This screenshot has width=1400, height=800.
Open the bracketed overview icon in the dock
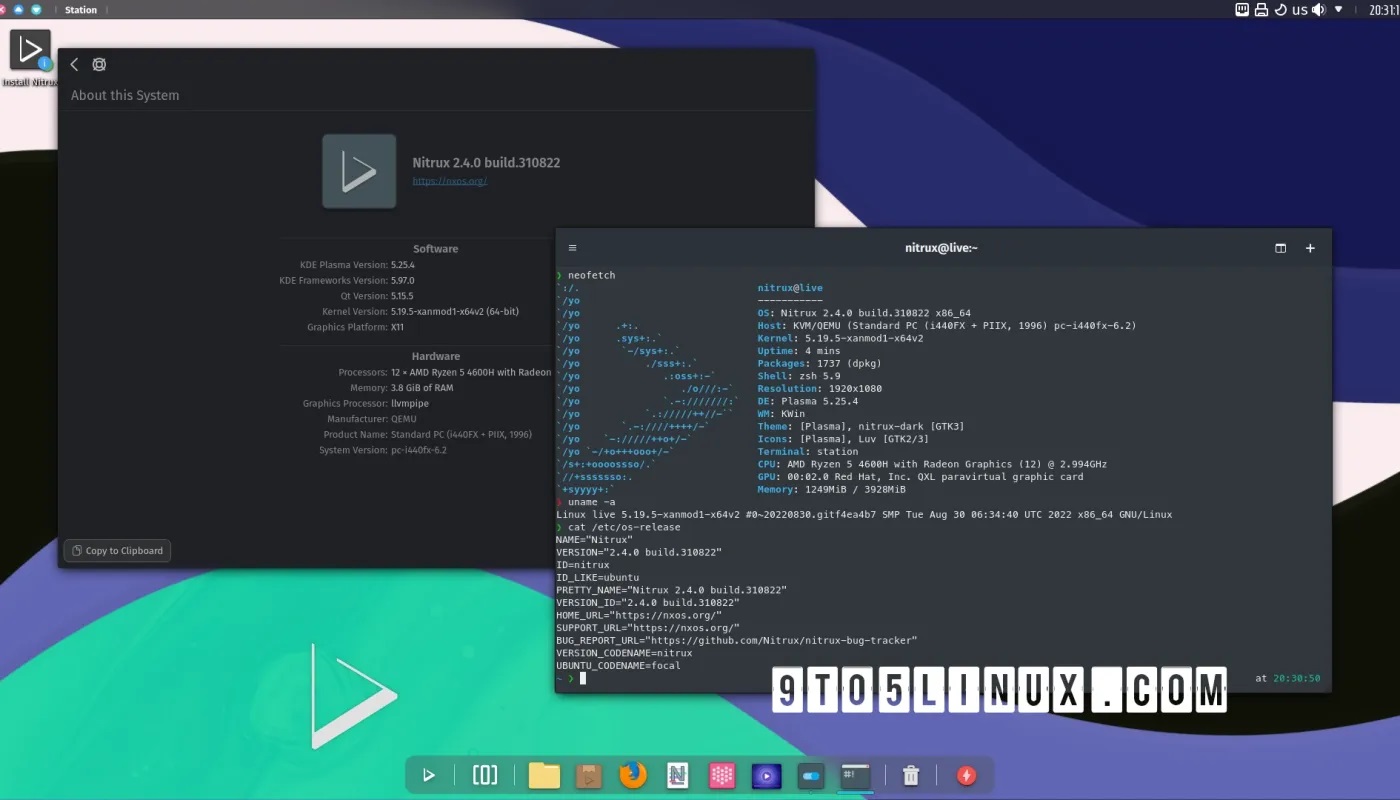485,775
